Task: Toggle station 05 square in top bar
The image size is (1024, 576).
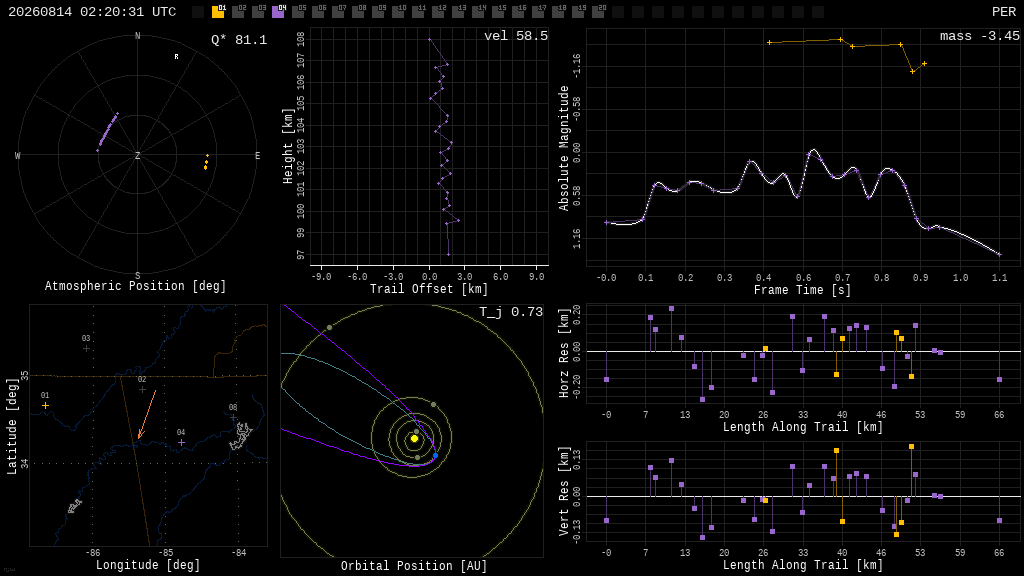Action: (x=298, y=12)
